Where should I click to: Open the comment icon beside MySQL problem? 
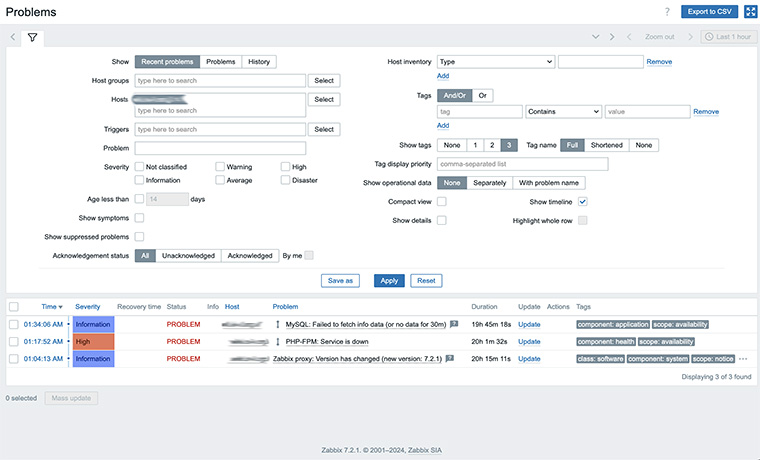pyautogui.click(x=454, y=324)
